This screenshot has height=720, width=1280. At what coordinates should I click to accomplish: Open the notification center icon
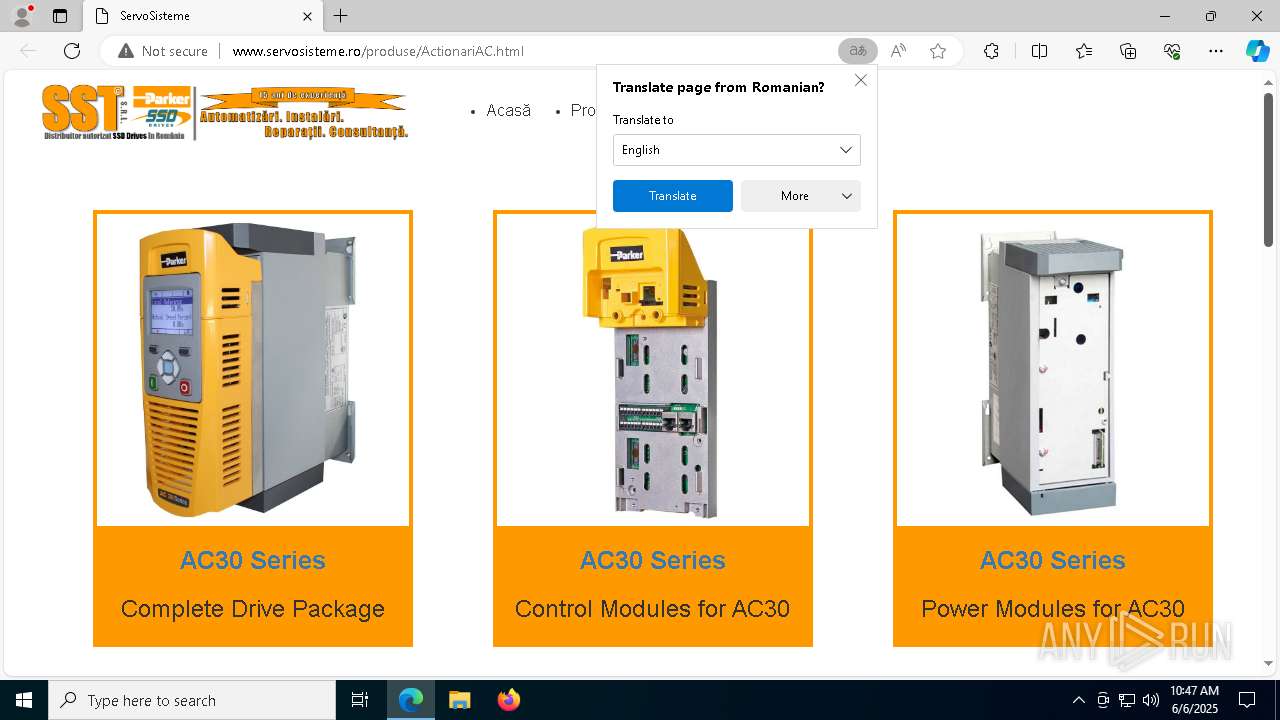coord(1247,700)
